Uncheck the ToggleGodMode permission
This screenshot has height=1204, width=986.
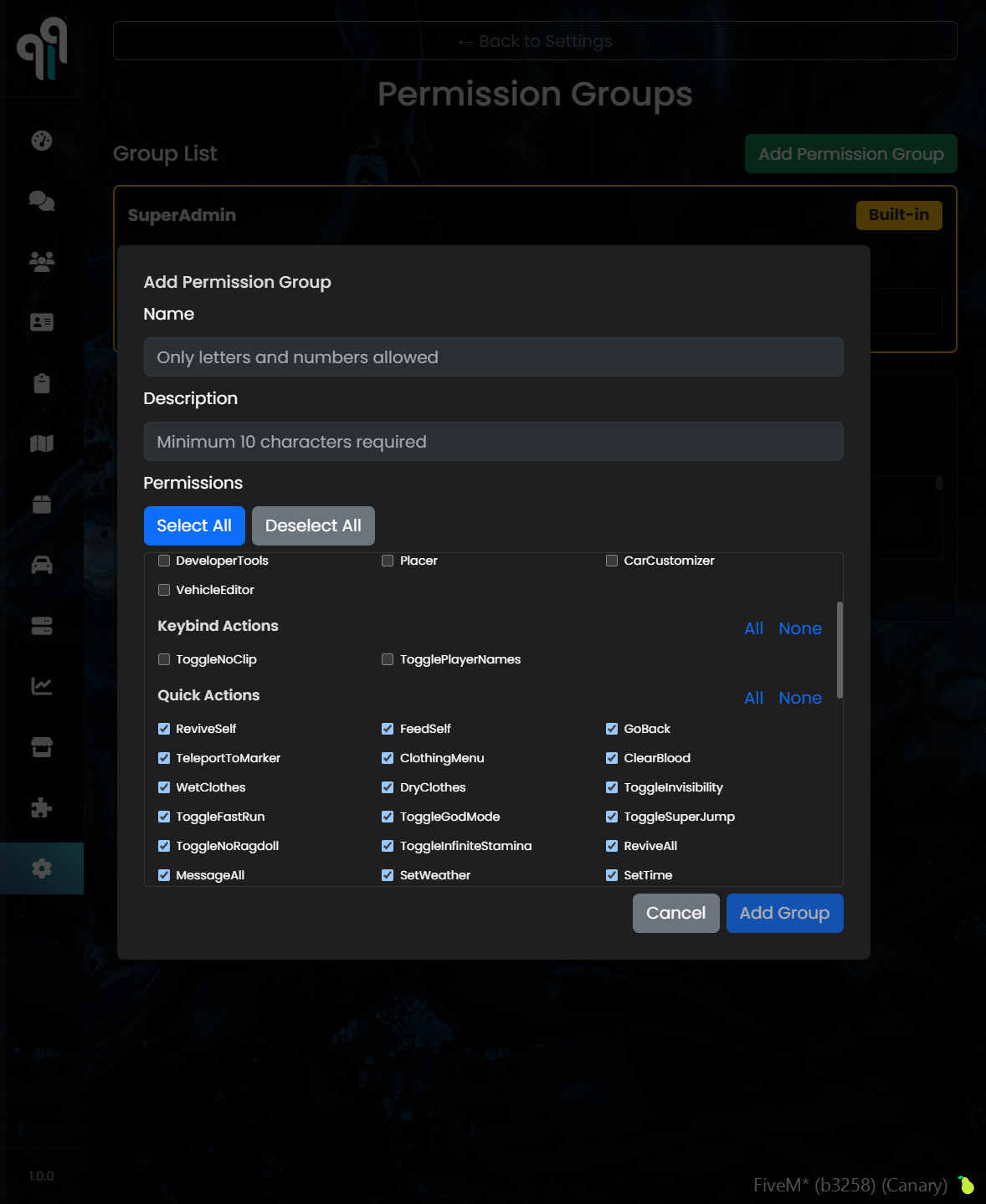388,817
